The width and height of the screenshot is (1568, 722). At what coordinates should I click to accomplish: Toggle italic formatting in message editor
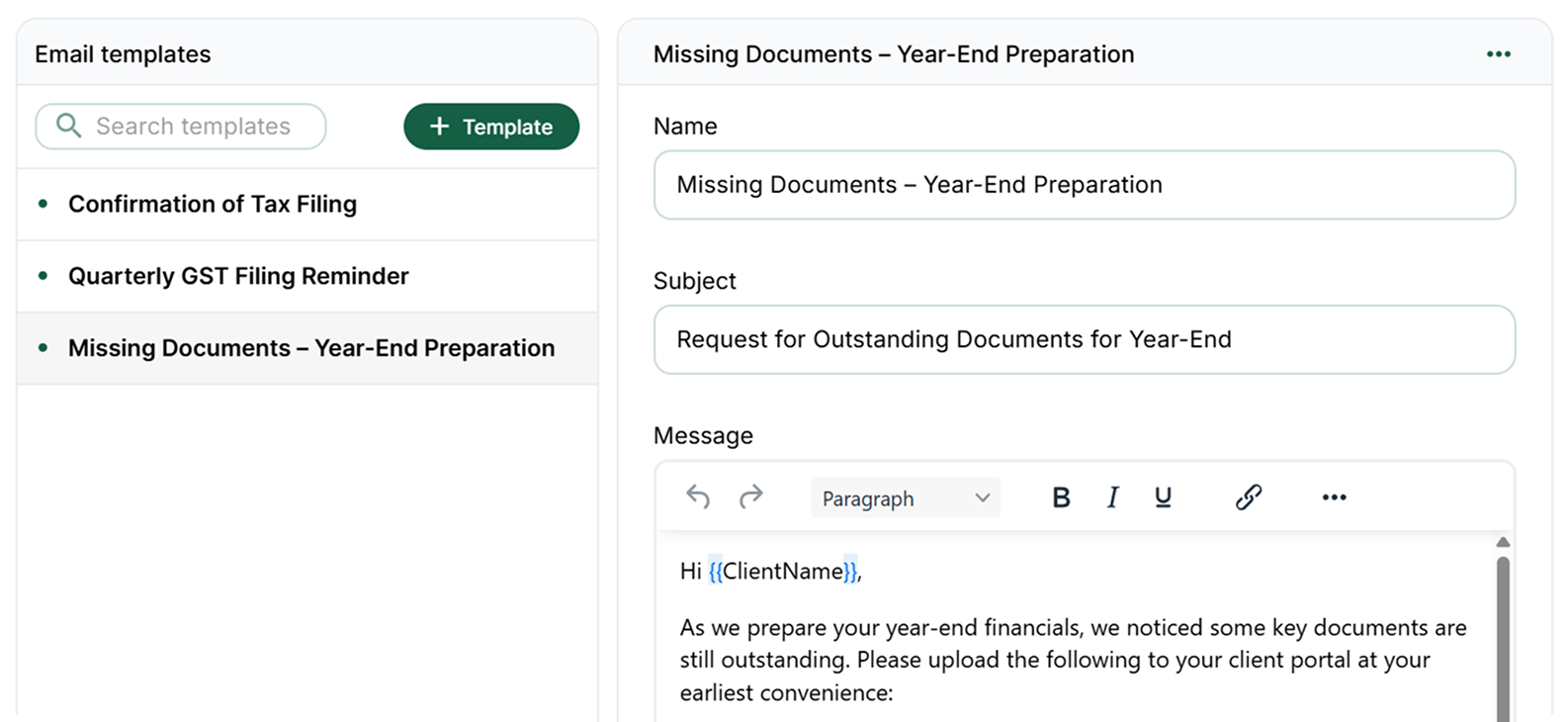1112,497
